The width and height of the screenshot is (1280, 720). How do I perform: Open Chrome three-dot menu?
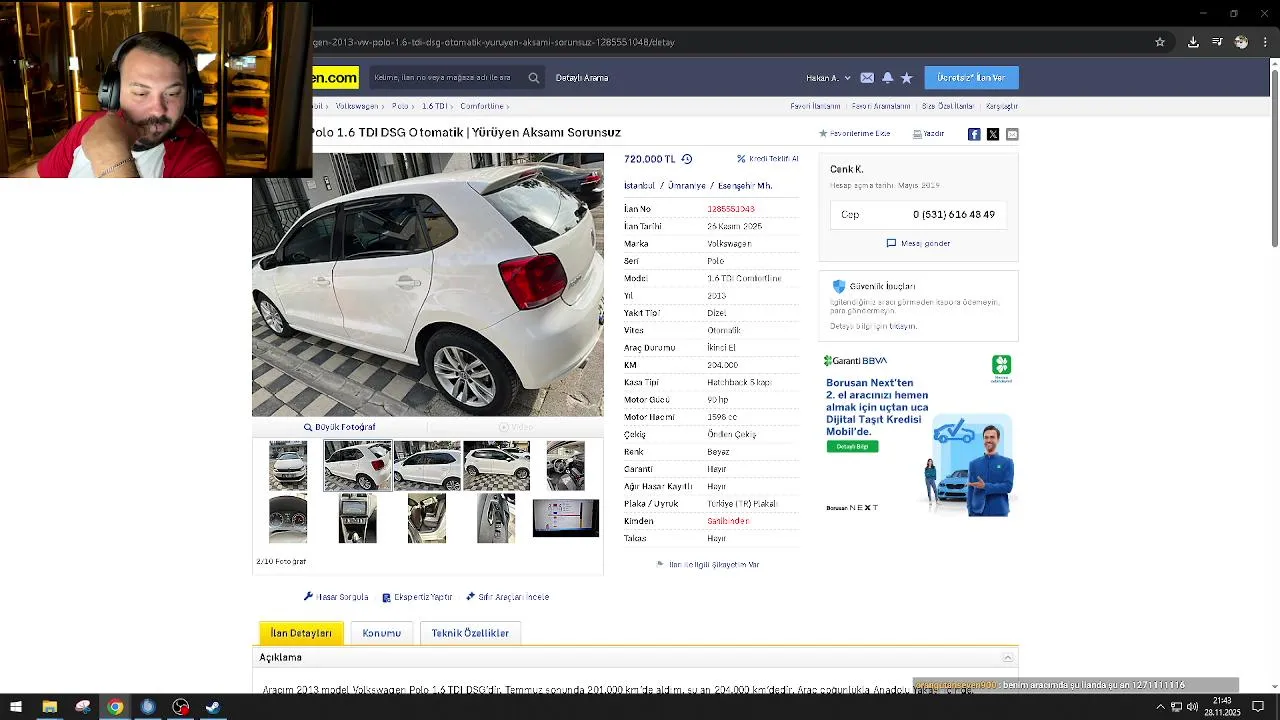point(1265,42)
